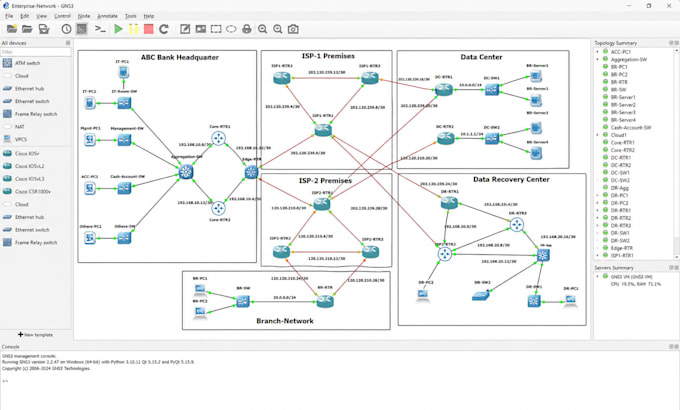Click the Edge-RTR node on canvas
This screenshot has height=410, width=680.
click(x=251, y=172)
